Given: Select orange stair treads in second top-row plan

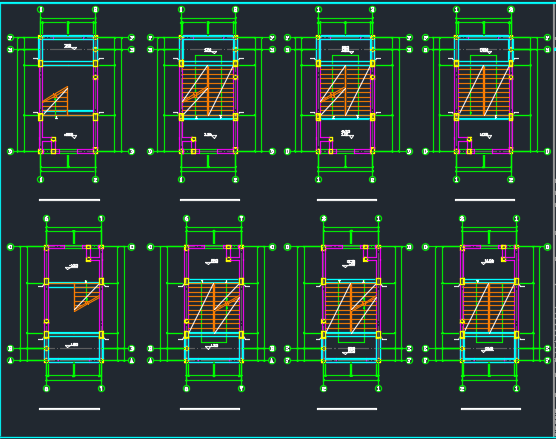Looking at the screenshot, I should (208, 91).
